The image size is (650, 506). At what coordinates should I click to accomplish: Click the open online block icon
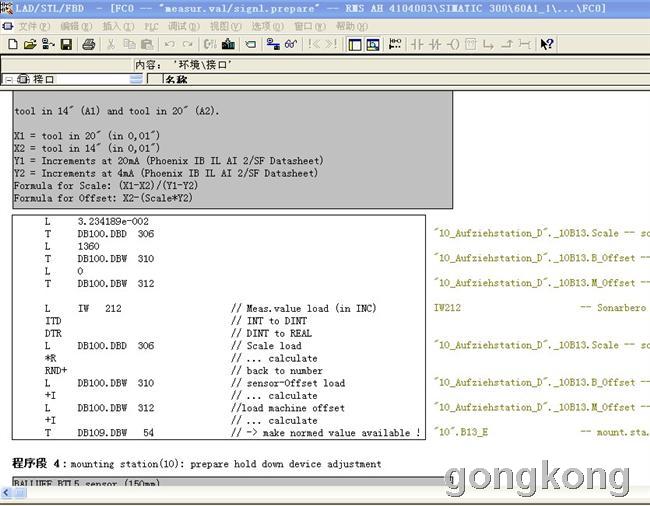[48, 44]
